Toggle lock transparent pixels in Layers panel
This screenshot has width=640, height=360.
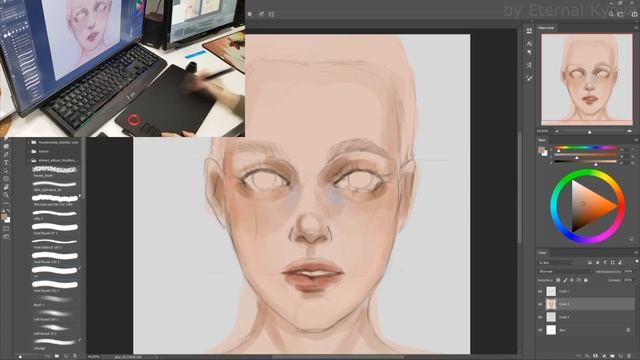[558, 280]
